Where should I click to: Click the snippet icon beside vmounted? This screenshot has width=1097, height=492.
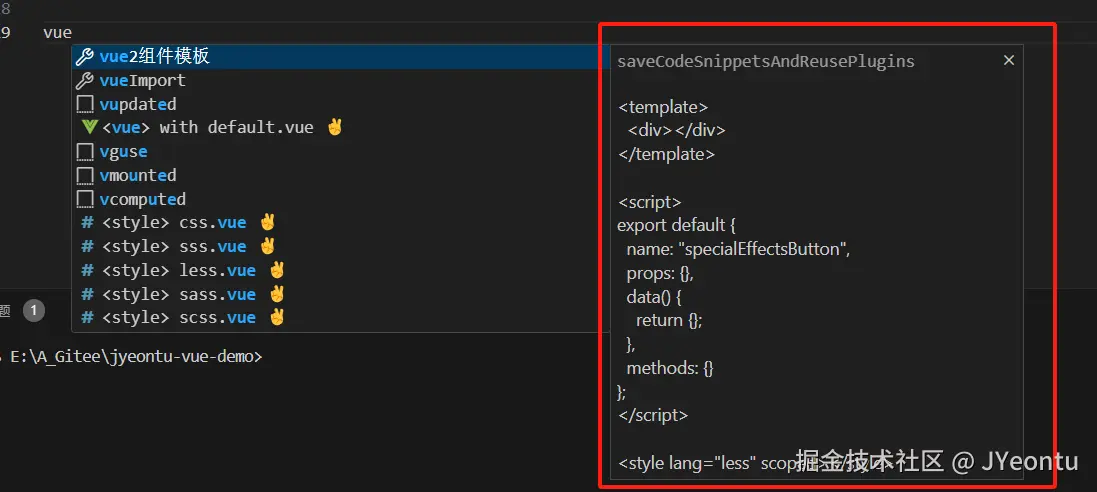coord(85,176)
